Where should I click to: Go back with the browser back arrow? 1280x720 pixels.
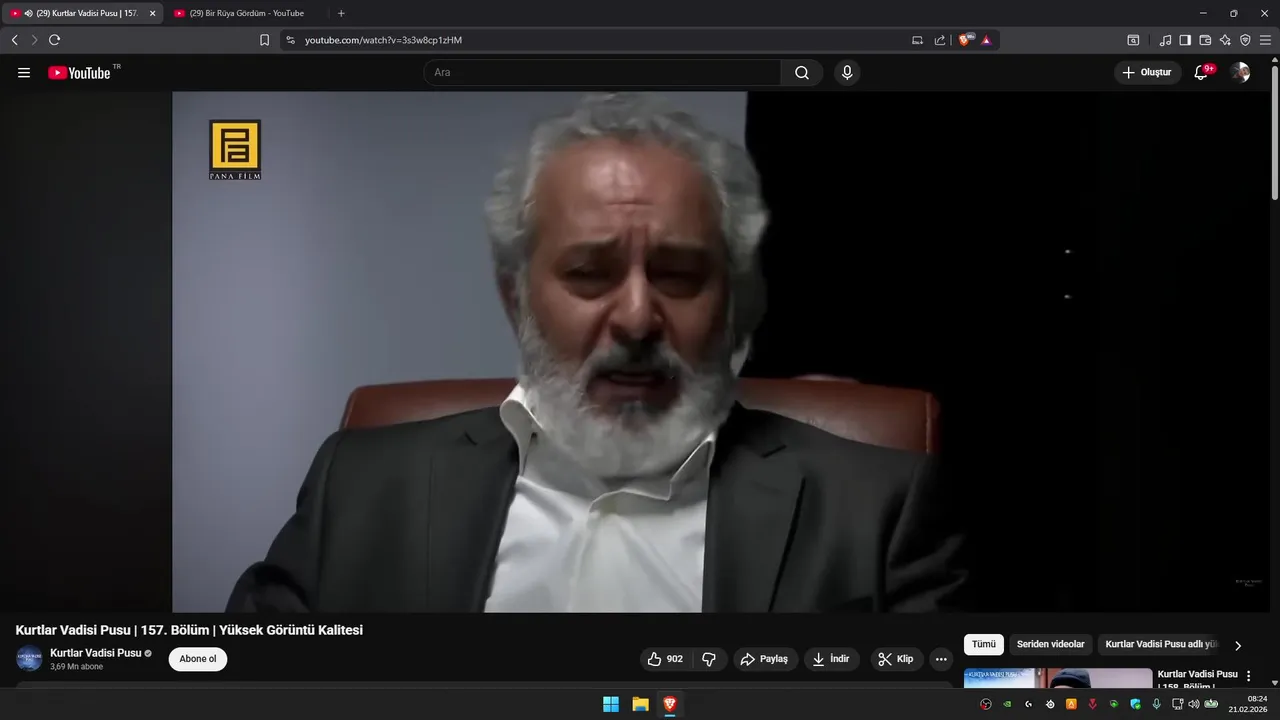pyautogui.click(x=14, y=40)
